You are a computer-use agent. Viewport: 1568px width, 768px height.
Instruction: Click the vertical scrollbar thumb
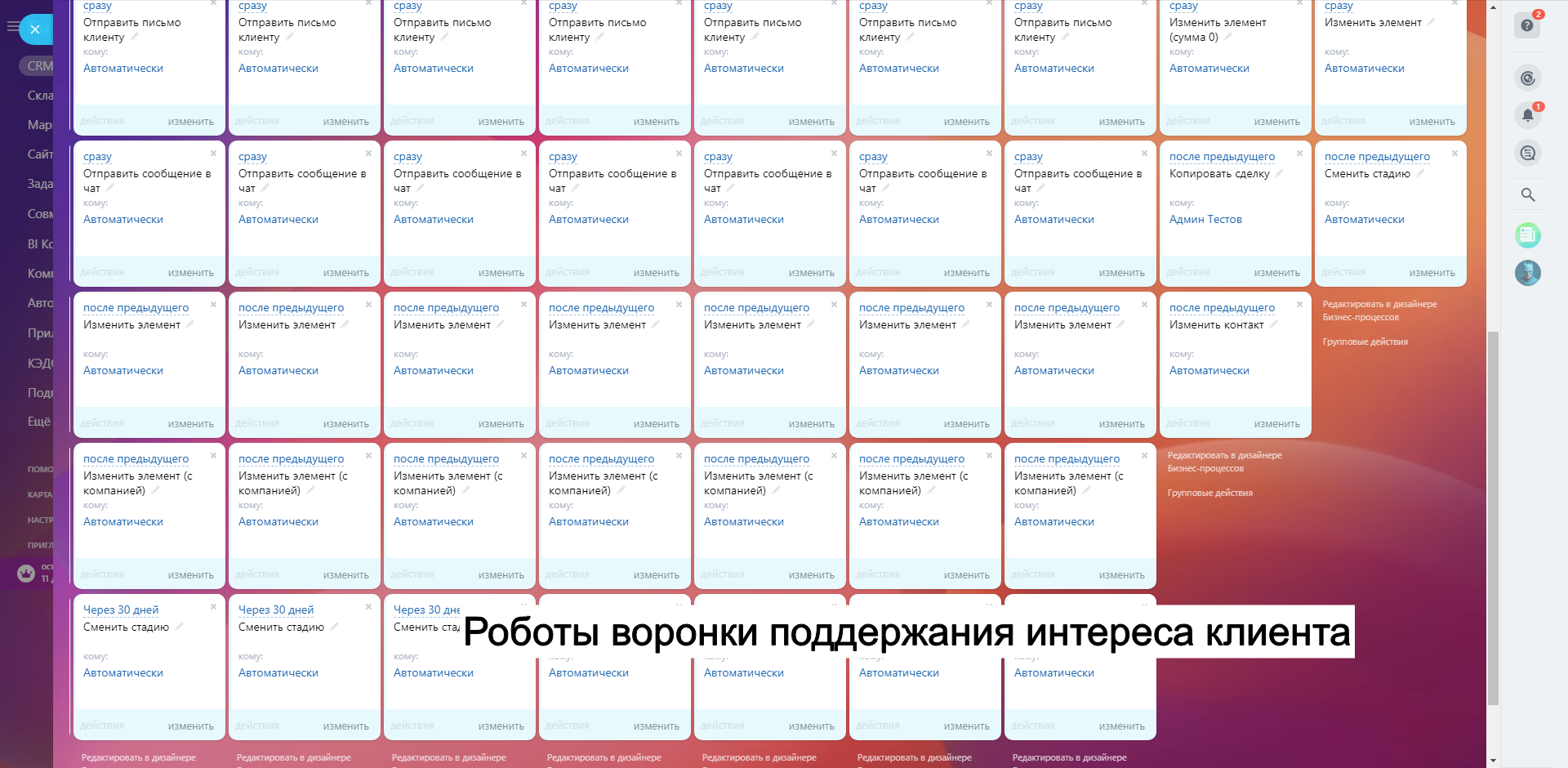[1493, 518]
